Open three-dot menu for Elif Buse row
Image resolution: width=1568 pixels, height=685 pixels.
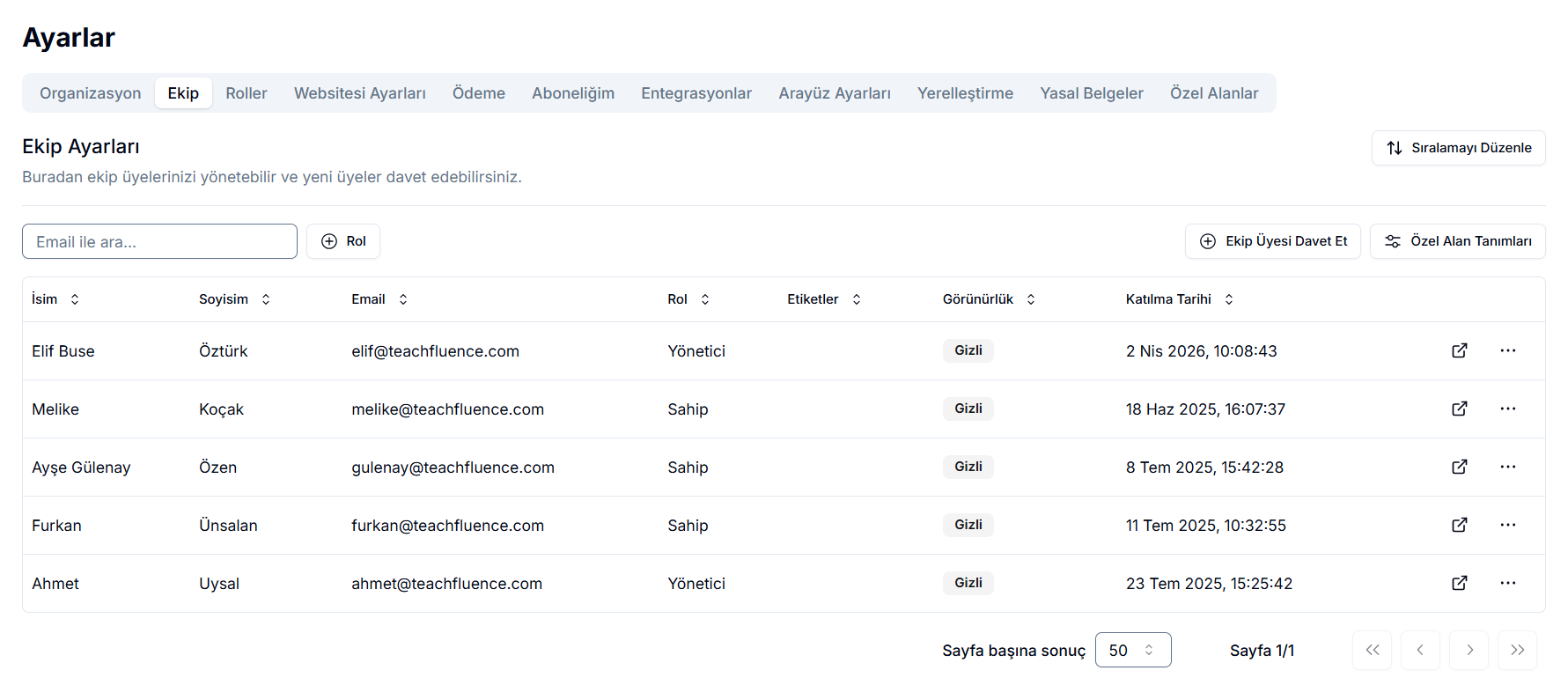coord(1507,350)
